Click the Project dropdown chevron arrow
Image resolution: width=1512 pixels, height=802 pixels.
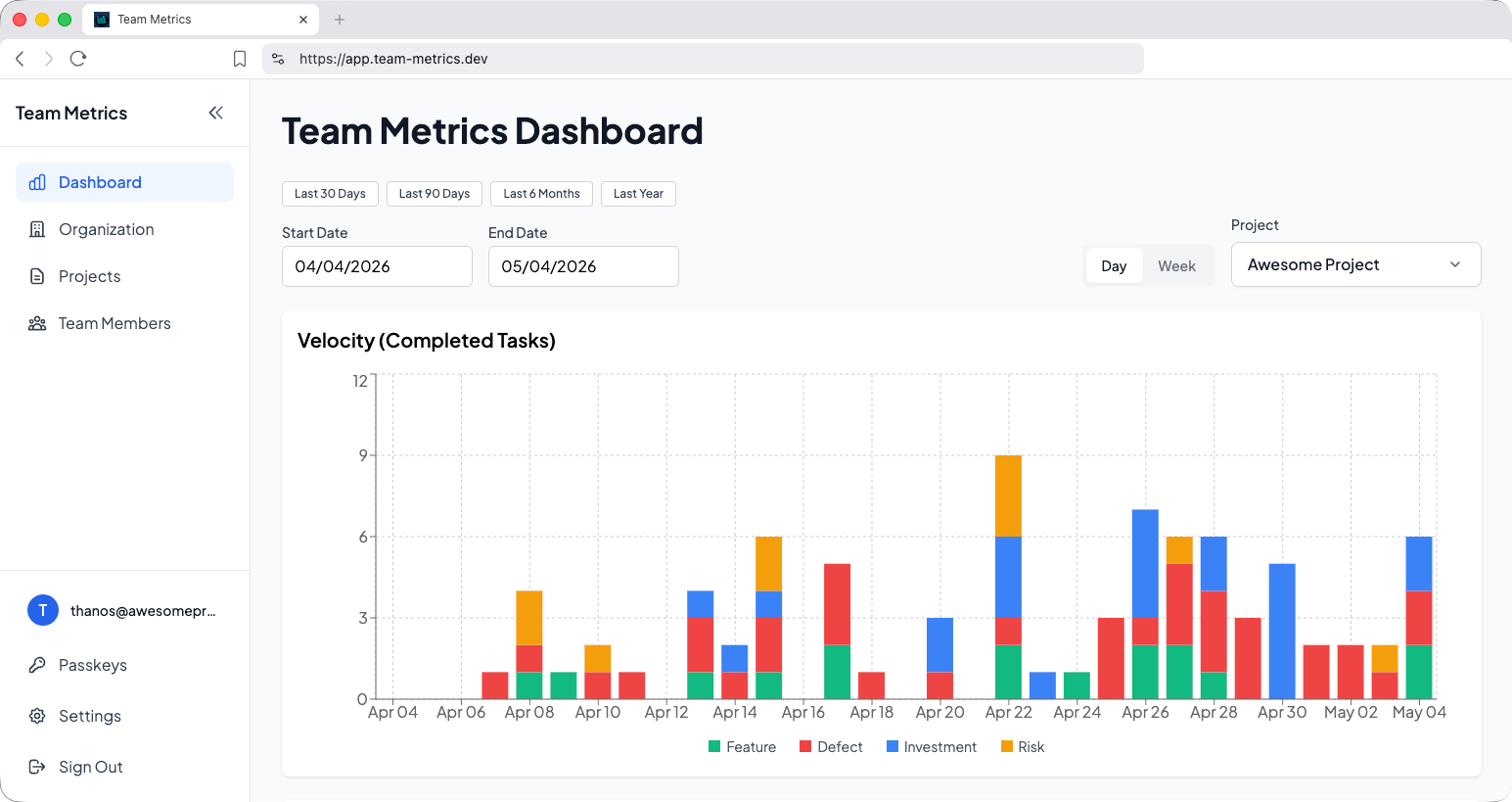pos(1455,264)
